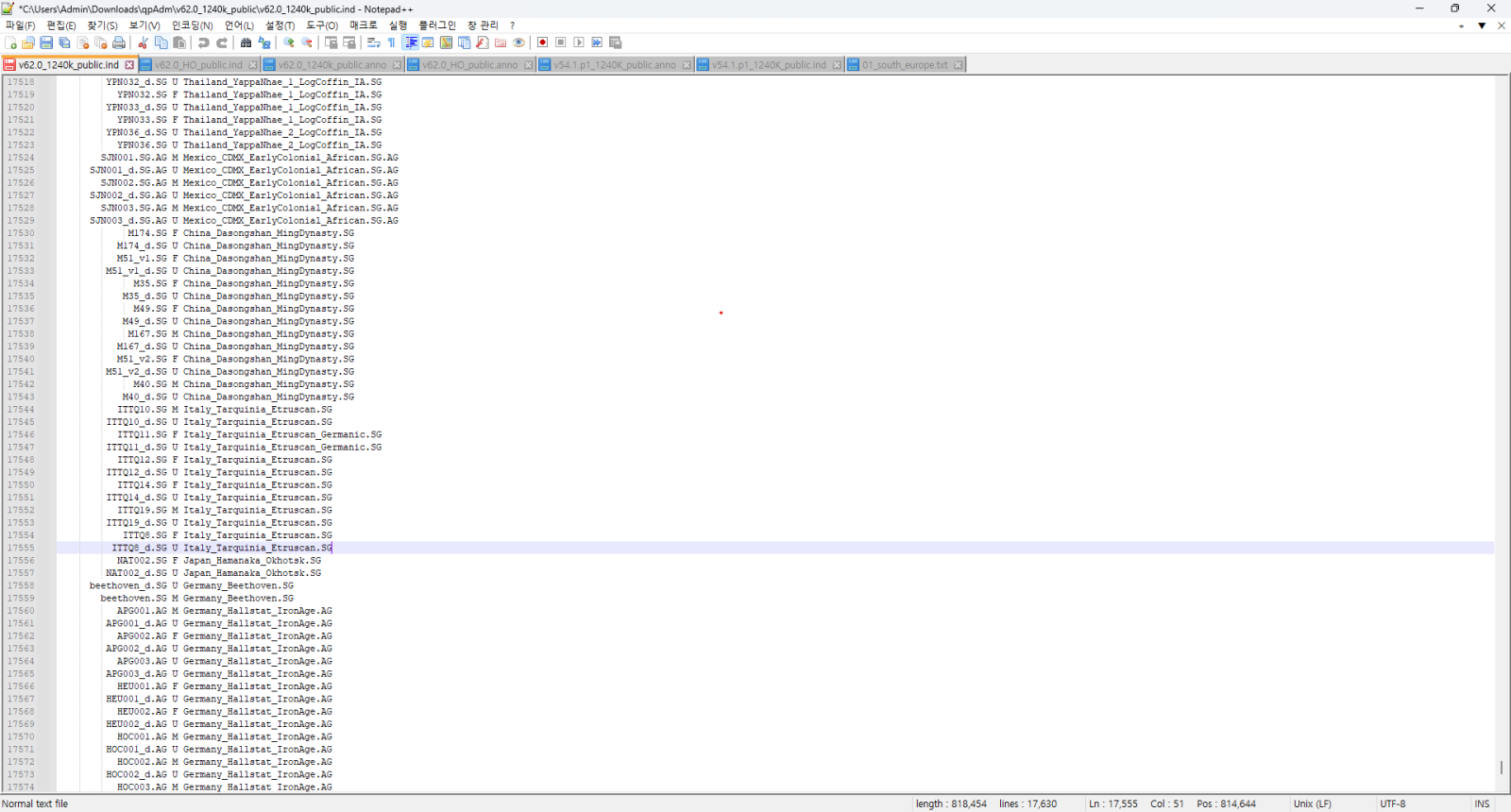Click the Cut scissors icon
This screenshot has height=812, width=1511.
point(143,42)
